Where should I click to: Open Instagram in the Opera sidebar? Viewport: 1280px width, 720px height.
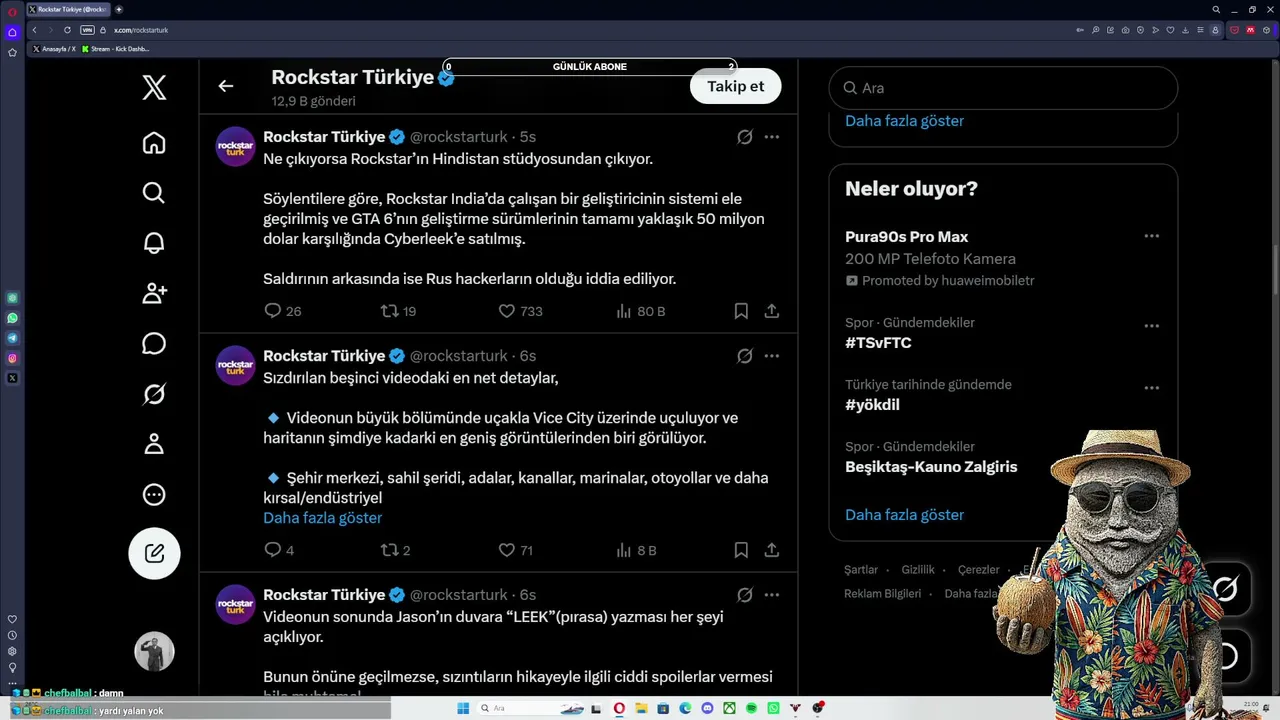(12, 358)
